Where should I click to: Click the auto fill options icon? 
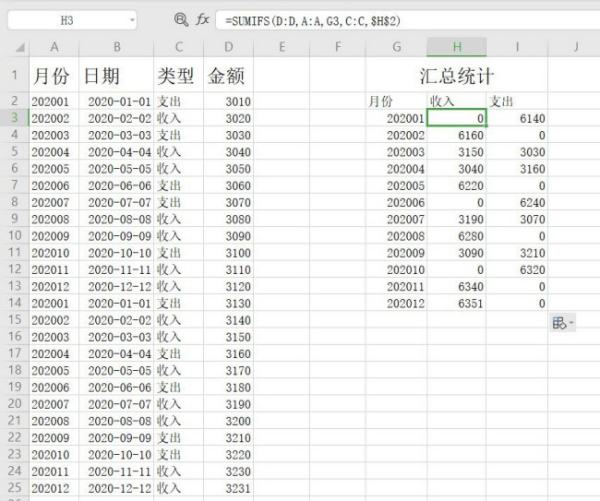click(x=560, y=323)
